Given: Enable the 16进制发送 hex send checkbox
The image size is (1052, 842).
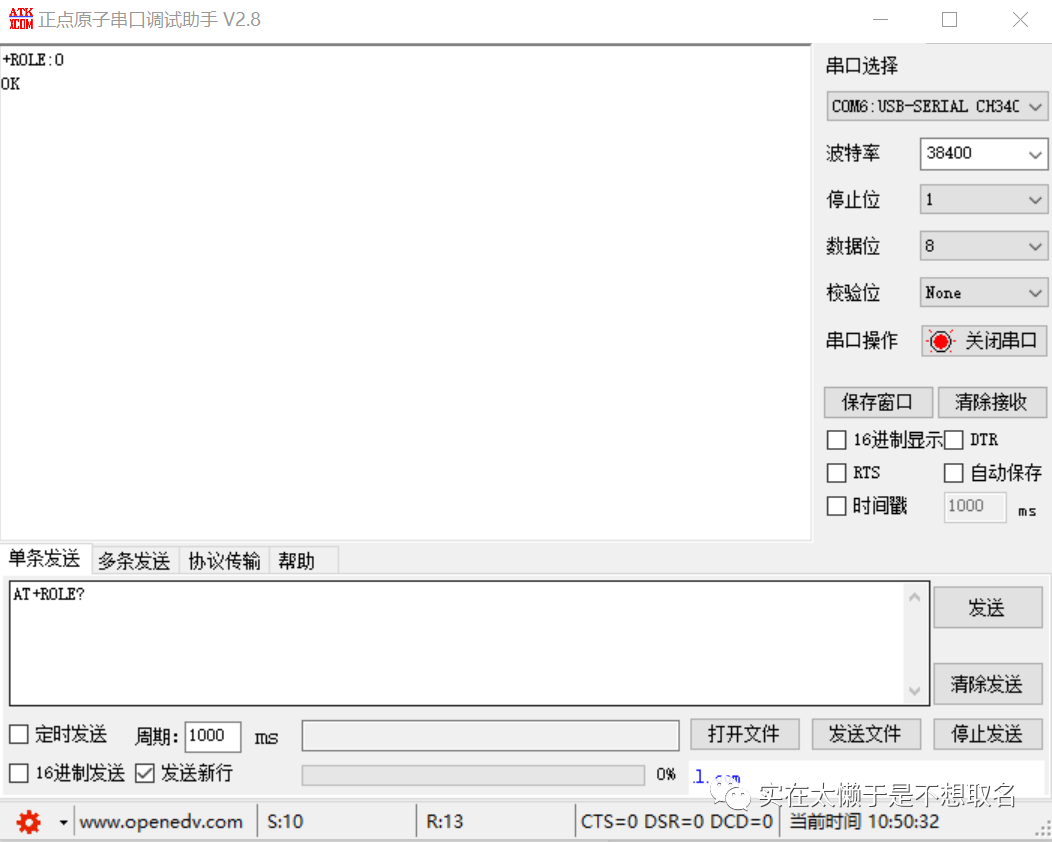Looking at the screenshot, I should [x=19, y=773].
